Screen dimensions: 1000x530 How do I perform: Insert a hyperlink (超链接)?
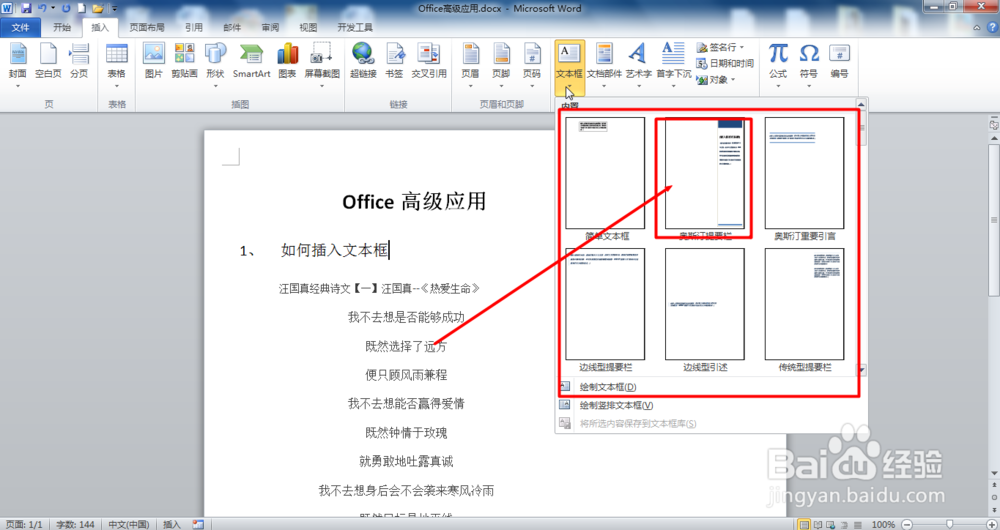point(363,63)
